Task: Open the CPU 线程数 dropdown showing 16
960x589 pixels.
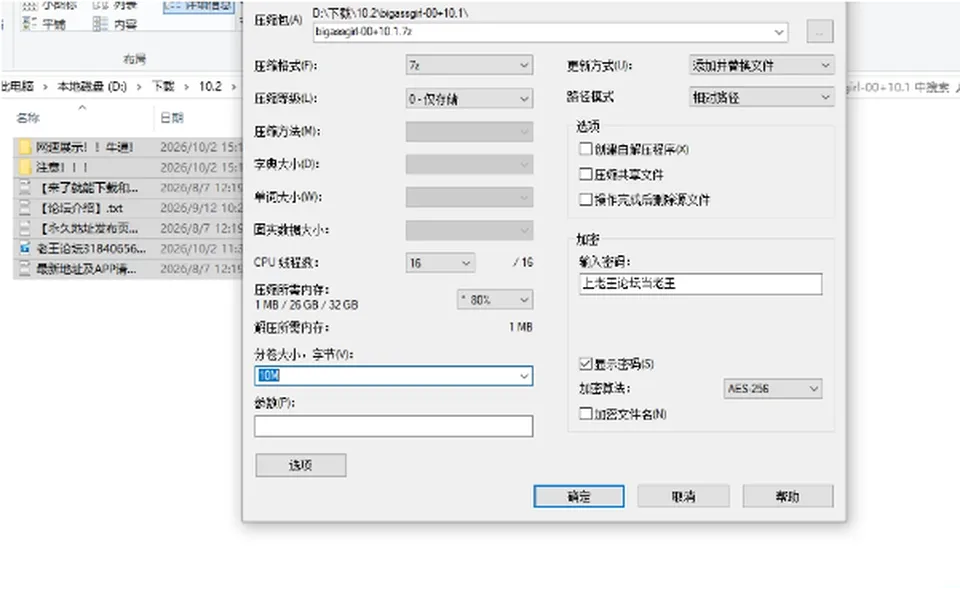Action: click(440, 263)
